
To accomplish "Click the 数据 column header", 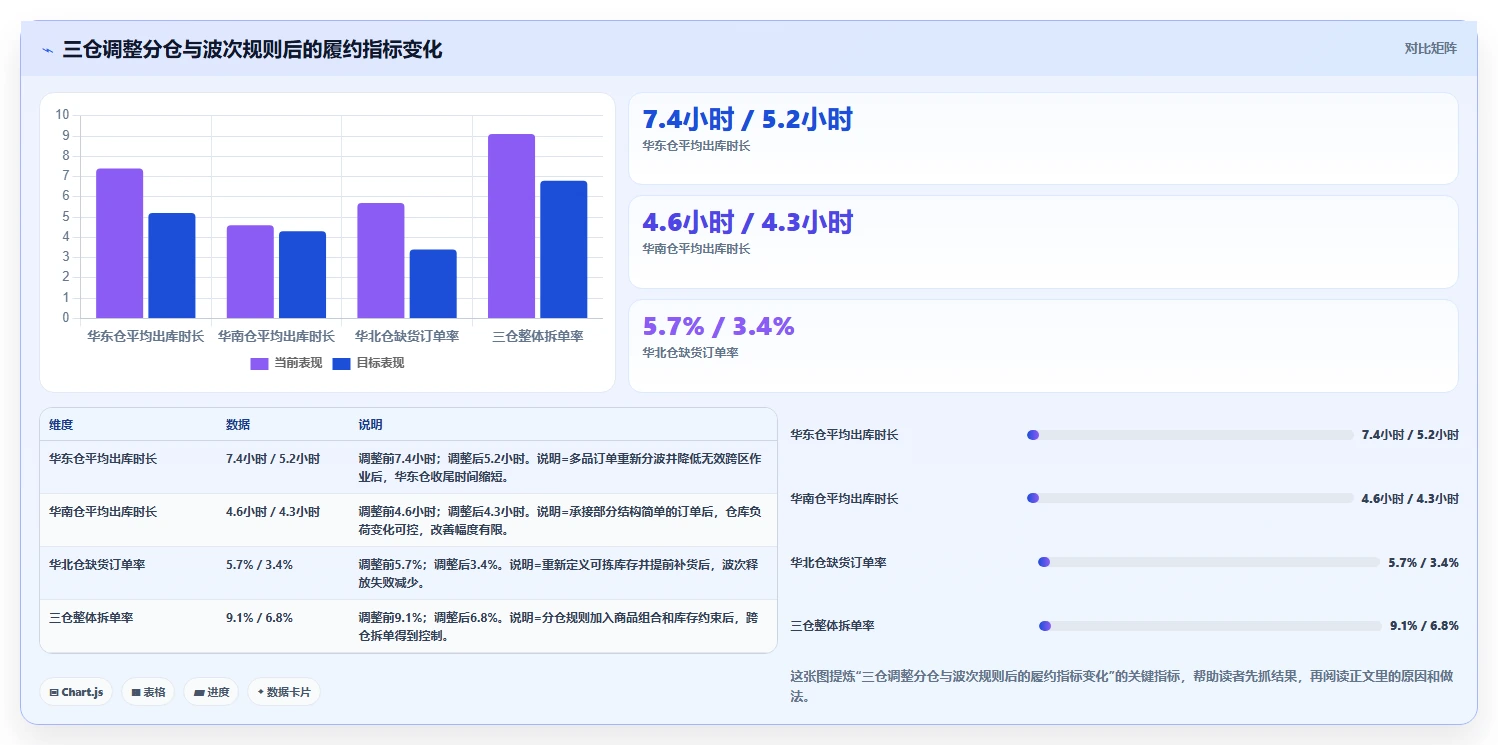I will click(x=238, y=425).
